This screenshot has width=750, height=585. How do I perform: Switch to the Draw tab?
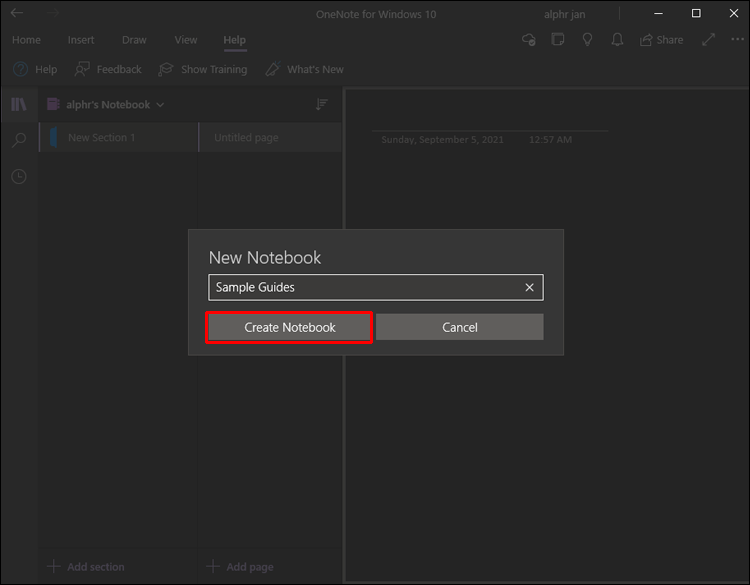134,40
